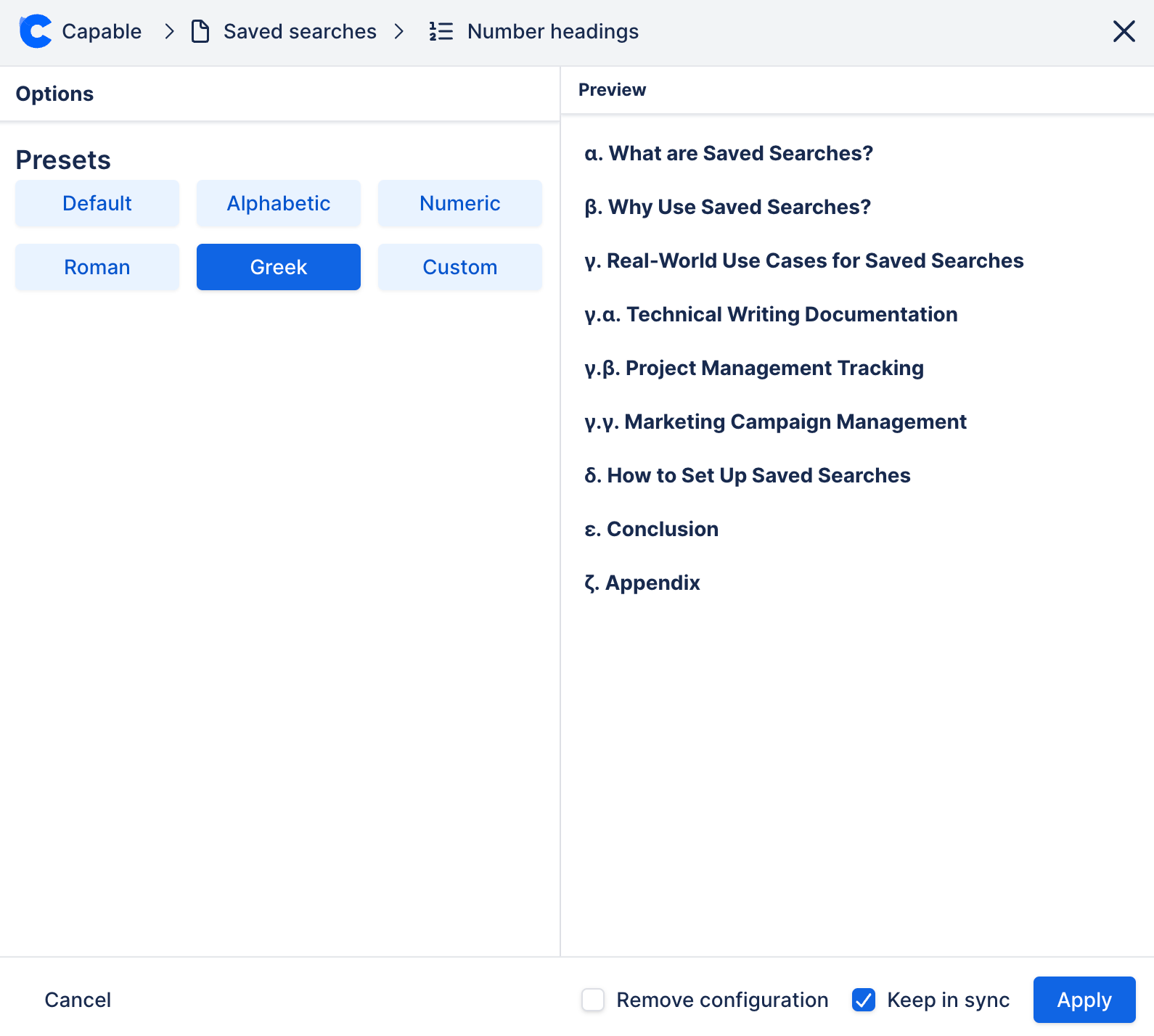
Task: Switch to the Numeric preset
Action: click(x=460, y=203)
